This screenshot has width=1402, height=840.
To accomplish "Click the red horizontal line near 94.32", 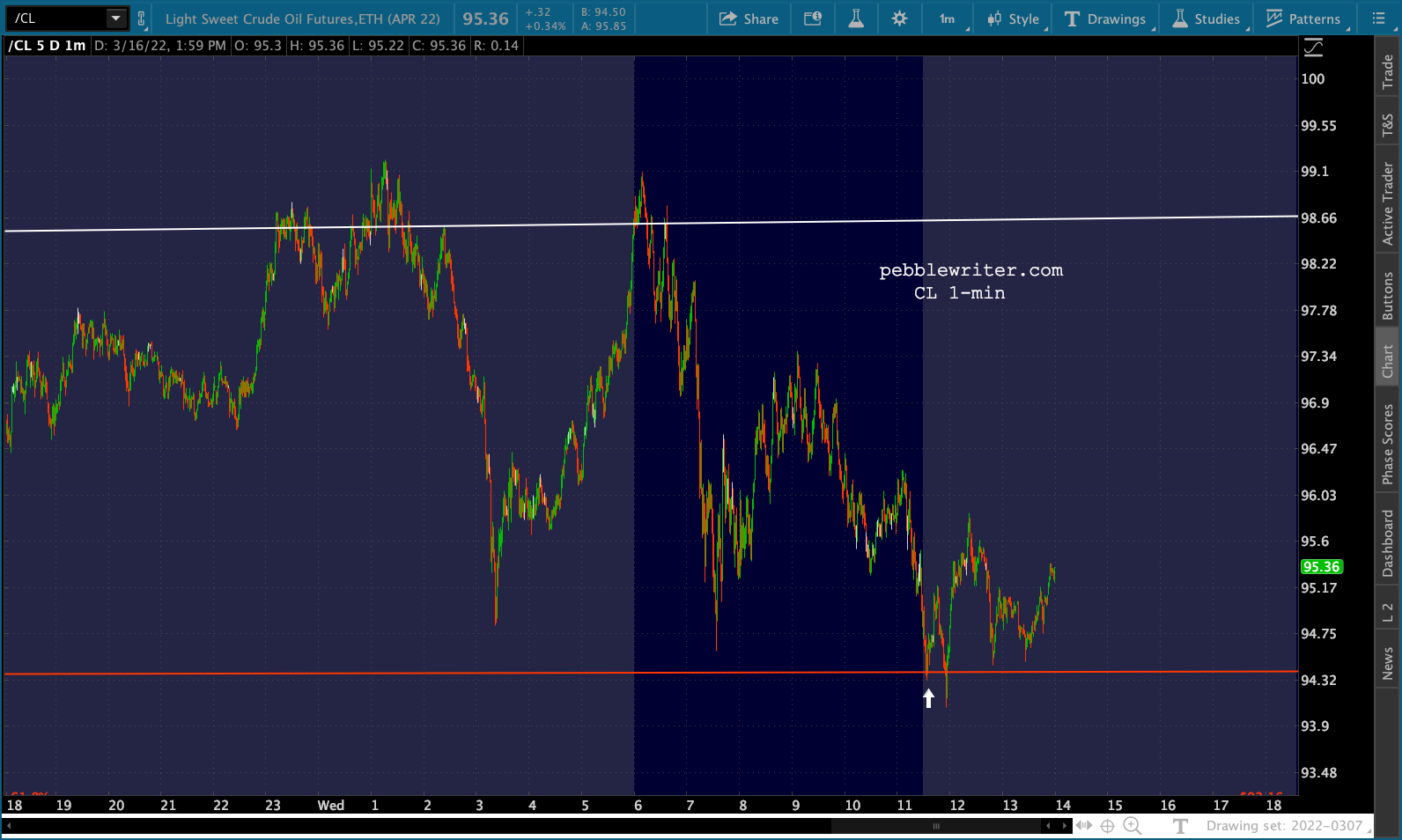I will (652, 673).
